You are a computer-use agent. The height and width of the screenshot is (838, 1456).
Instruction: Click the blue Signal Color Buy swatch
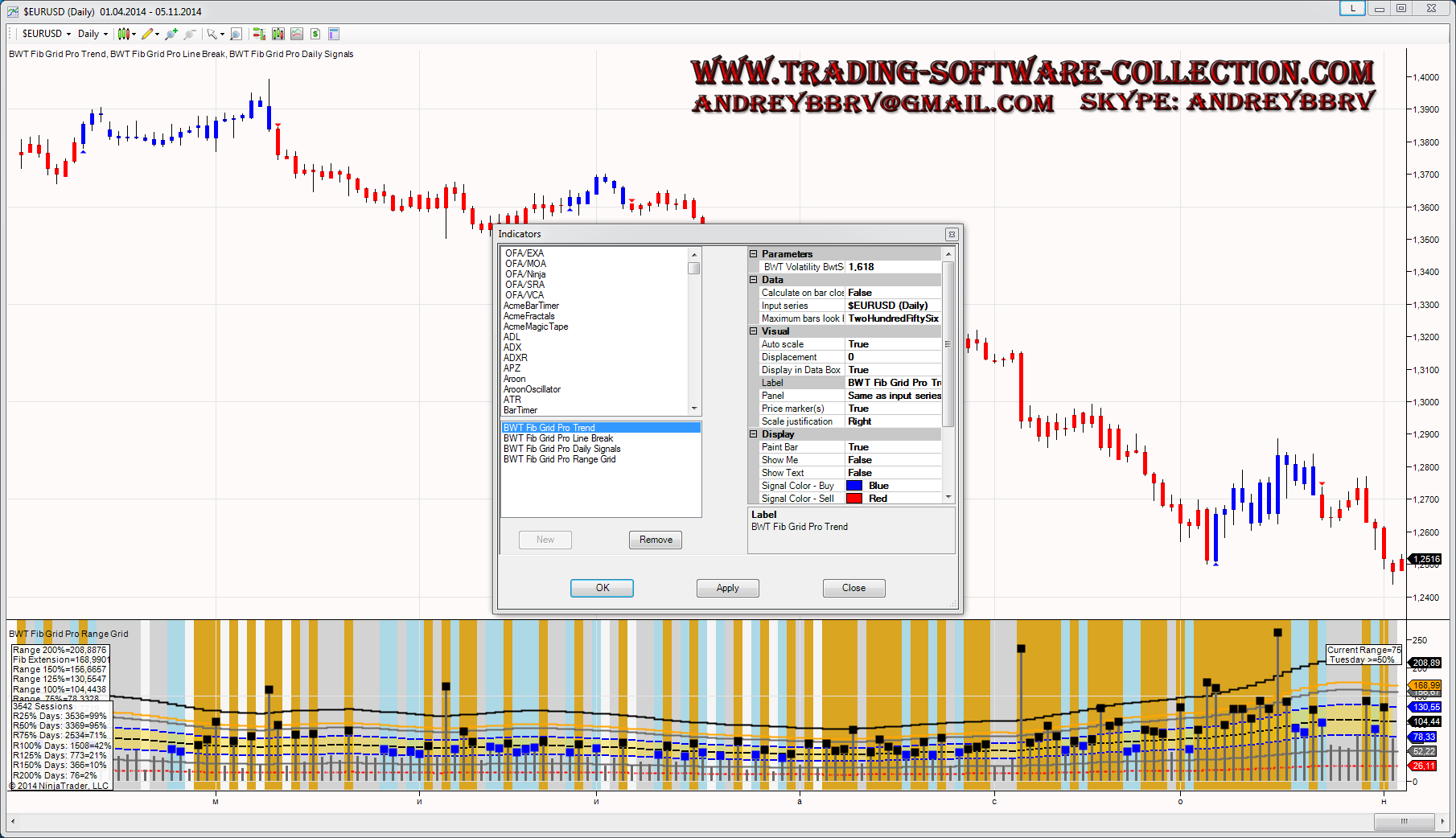854,486
